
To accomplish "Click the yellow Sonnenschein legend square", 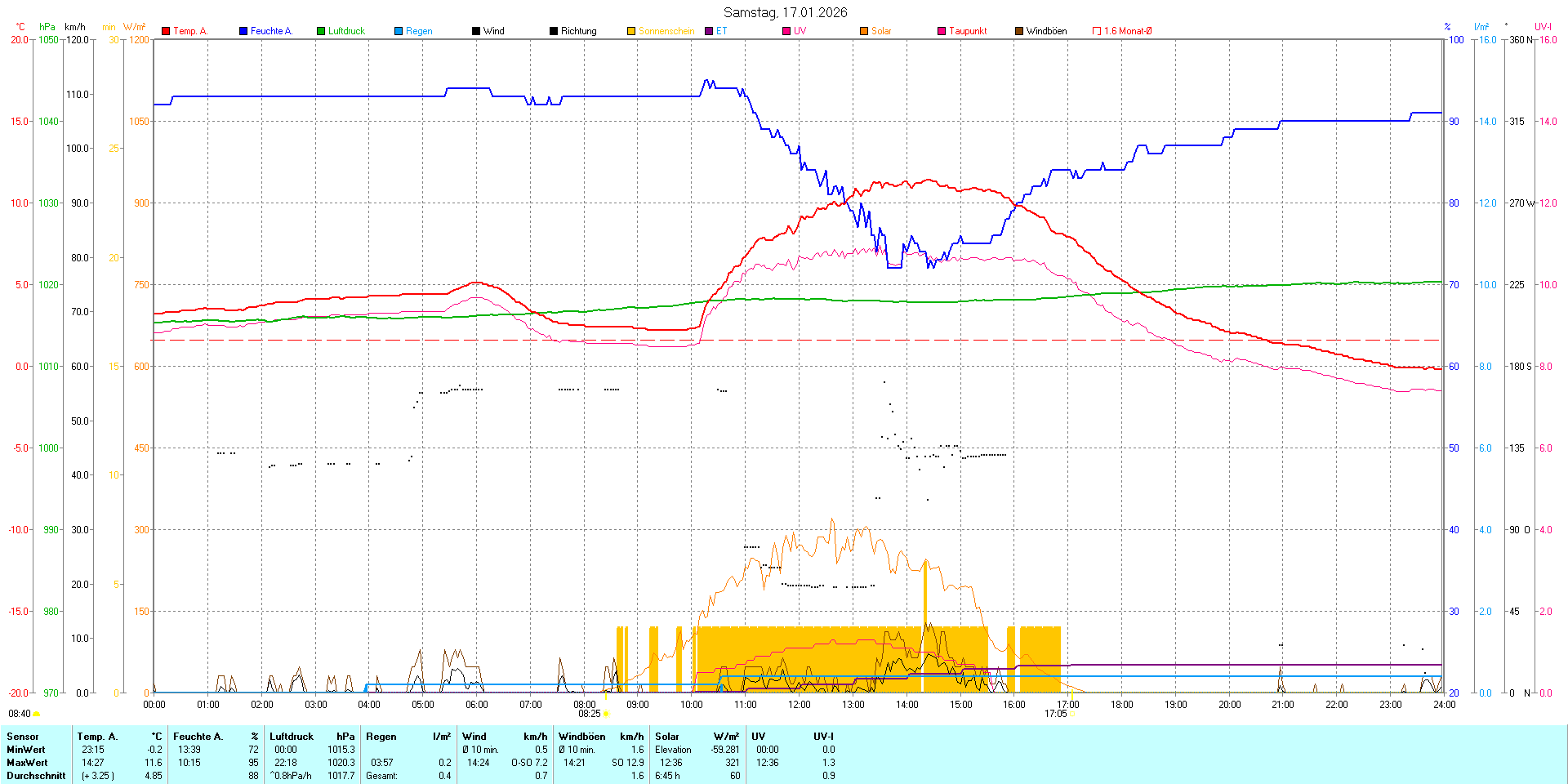I will click(x=631, y=31).
